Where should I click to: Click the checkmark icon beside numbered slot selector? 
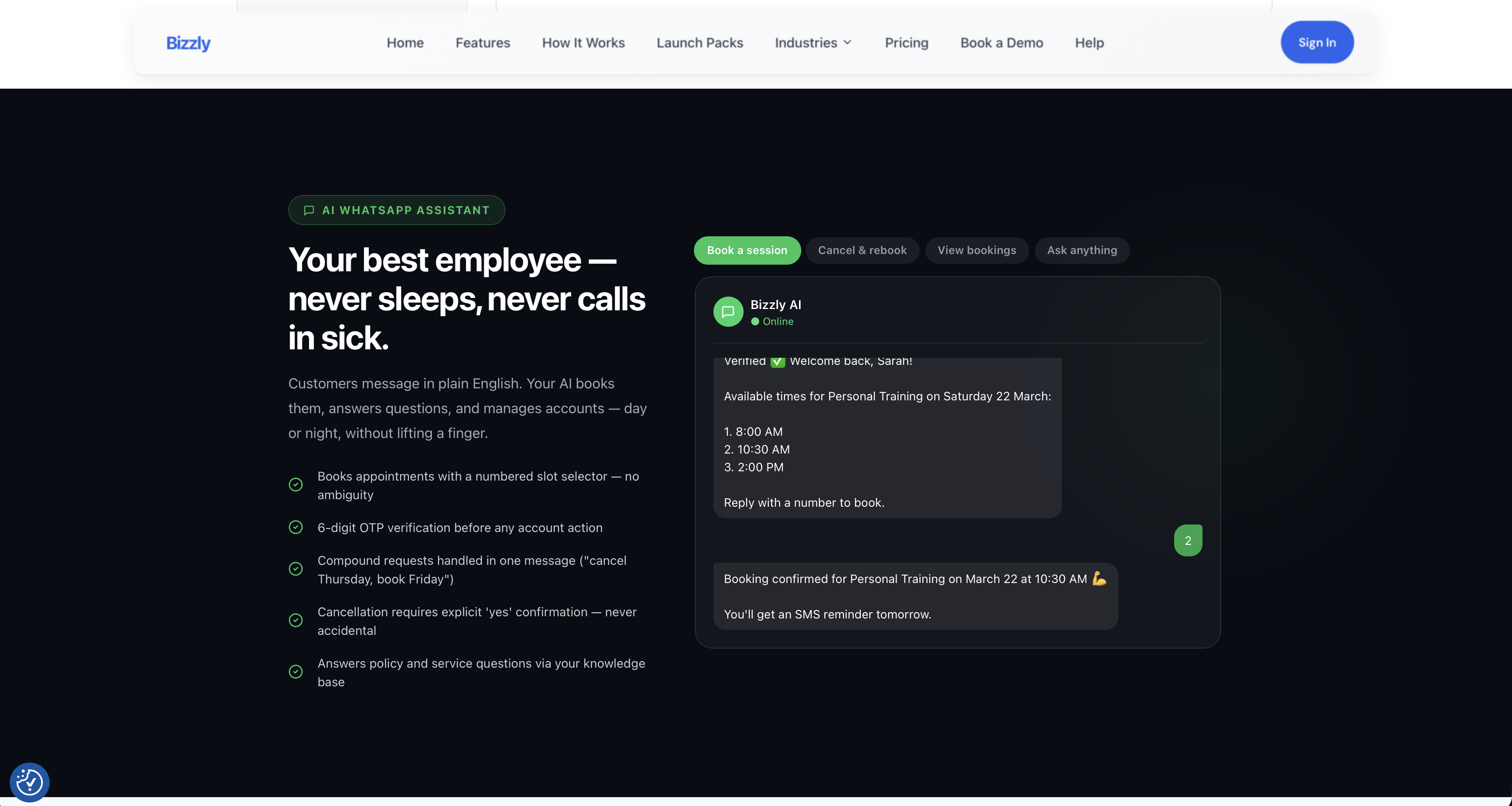tap(296, 485)
